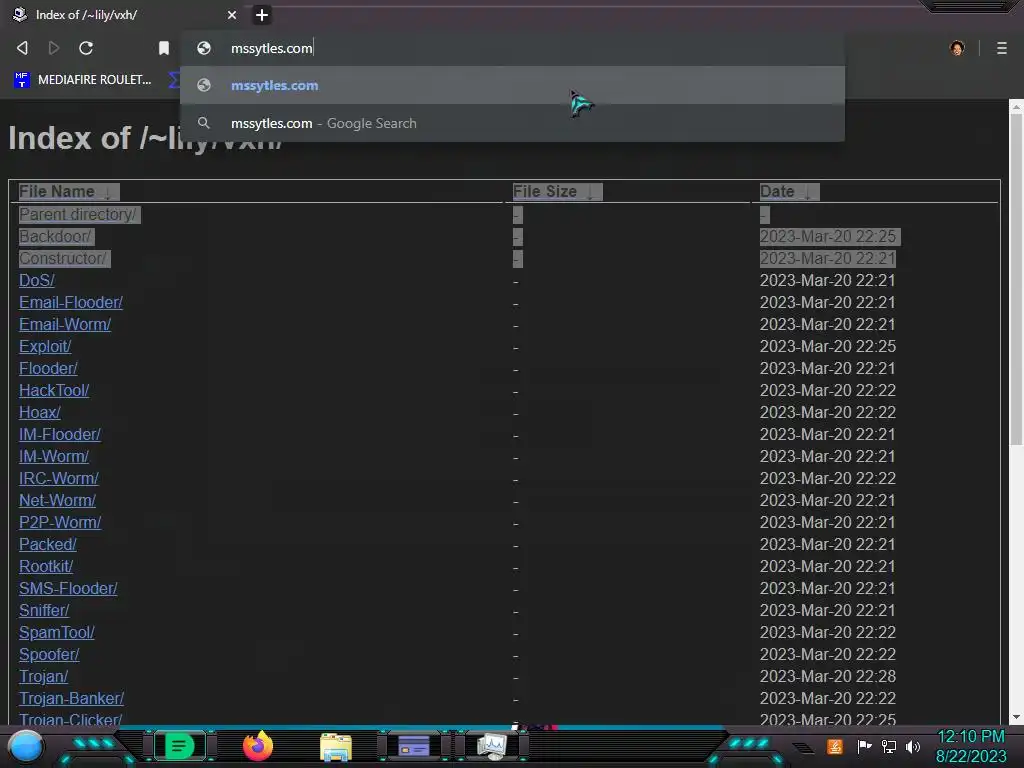Open the P2P-Worm/ folder
This screenshot has height=768, width=1024.
tap(60, 522)
